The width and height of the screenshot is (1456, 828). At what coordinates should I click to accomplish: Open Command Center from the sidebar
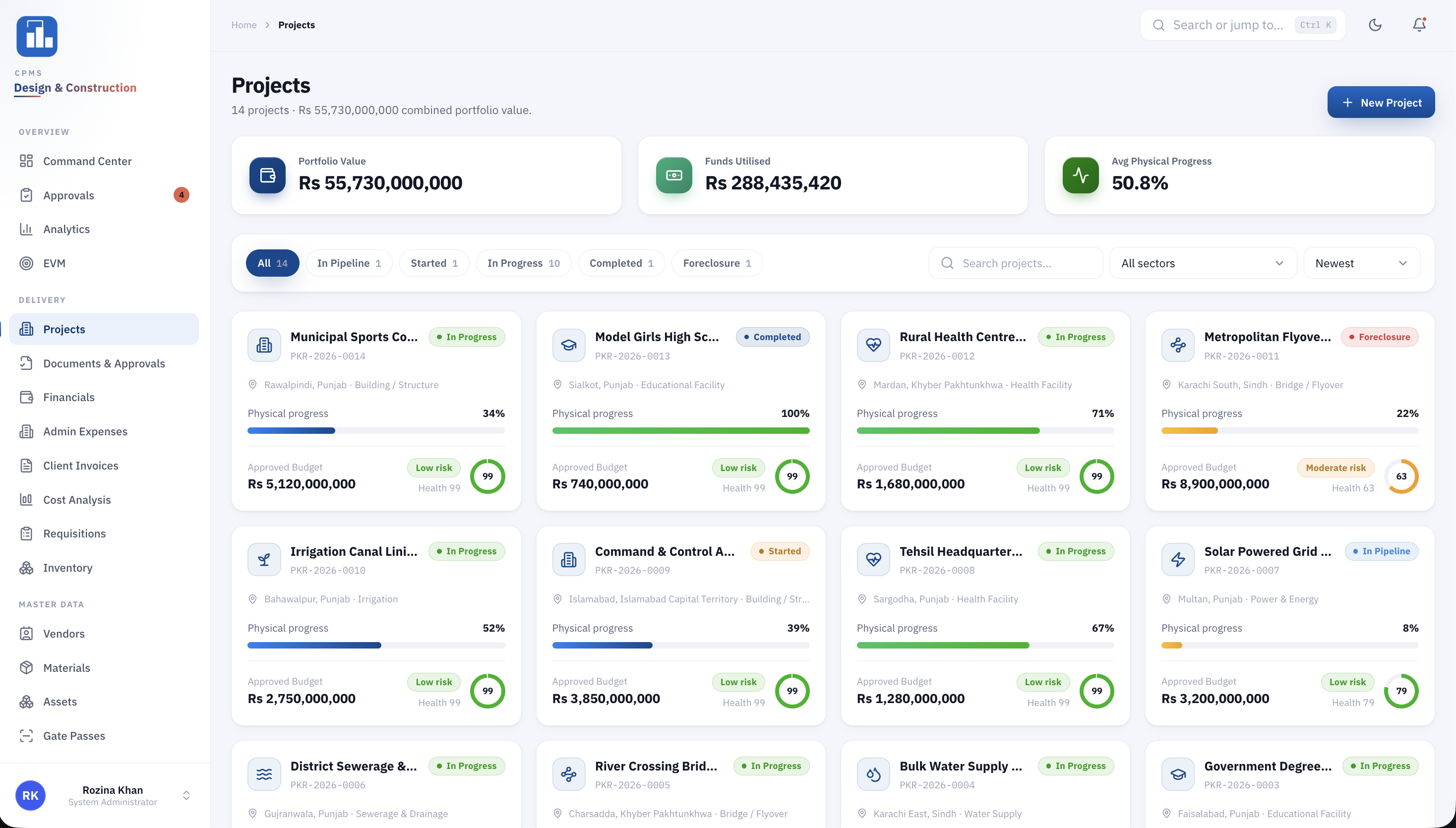tap(104, 161)
